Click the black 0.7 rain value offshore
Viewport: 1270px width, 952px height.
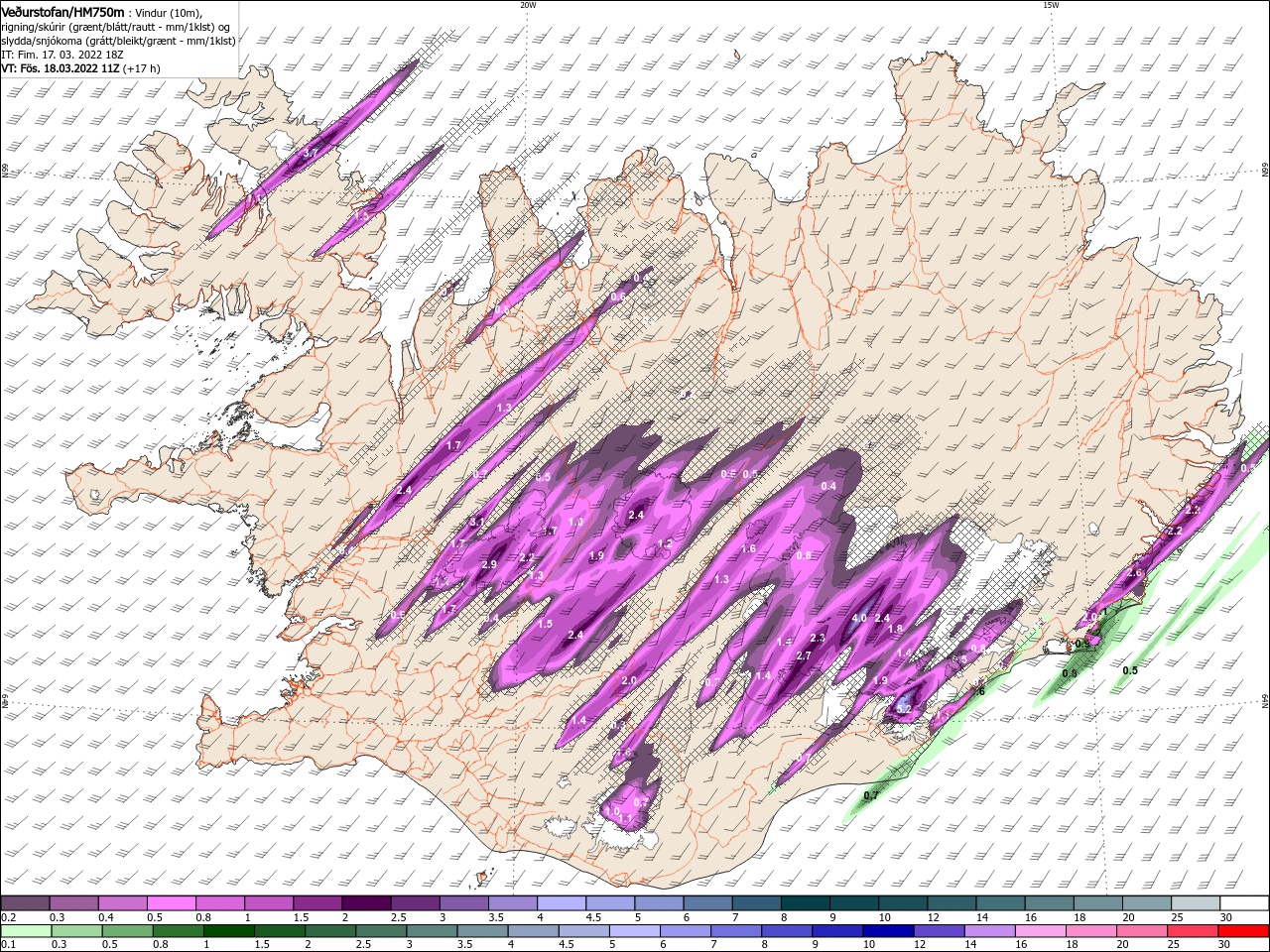pos(871,796)
